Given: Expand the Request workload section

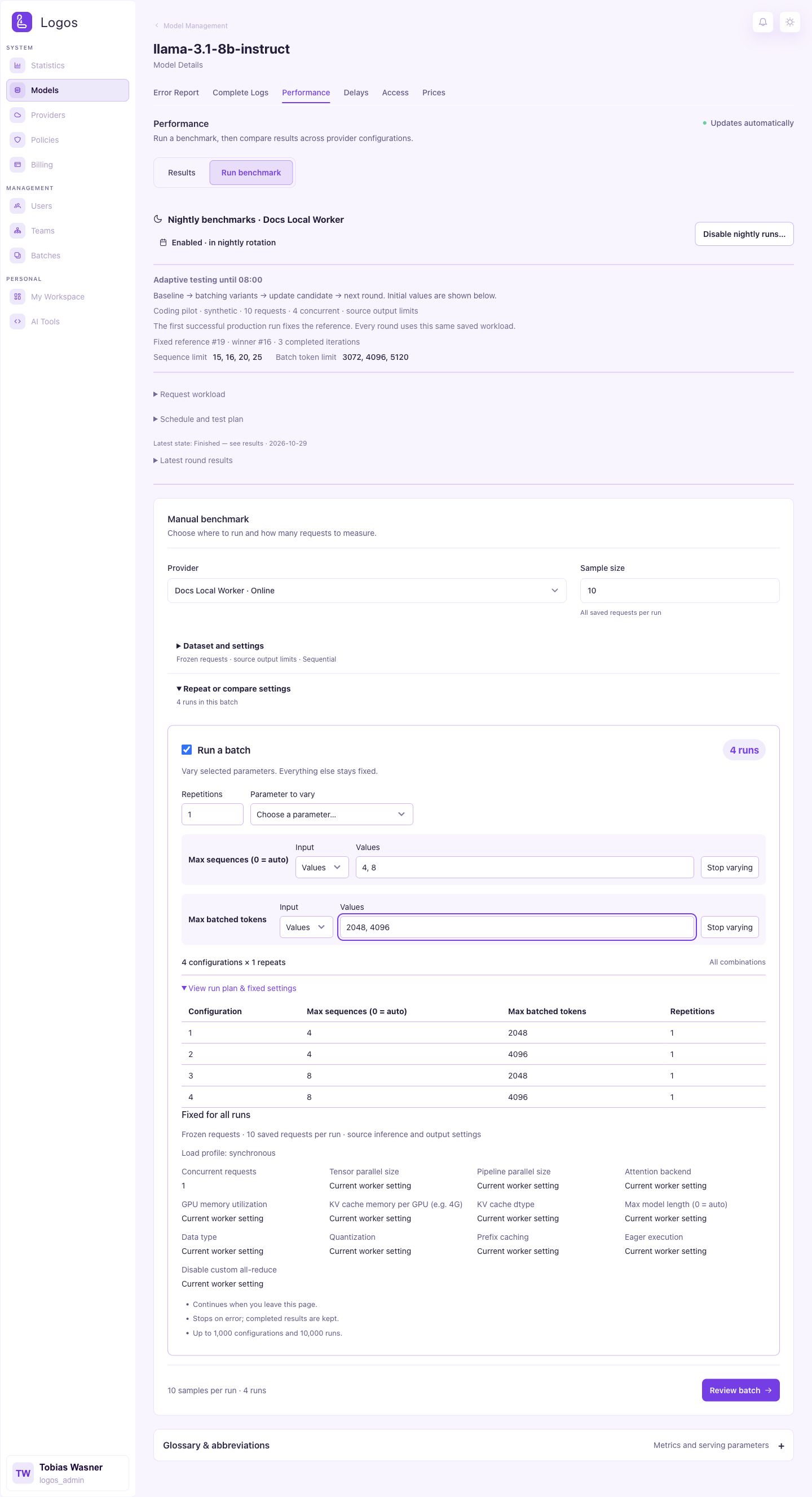Looking at the screenshot, I should 189,395.
